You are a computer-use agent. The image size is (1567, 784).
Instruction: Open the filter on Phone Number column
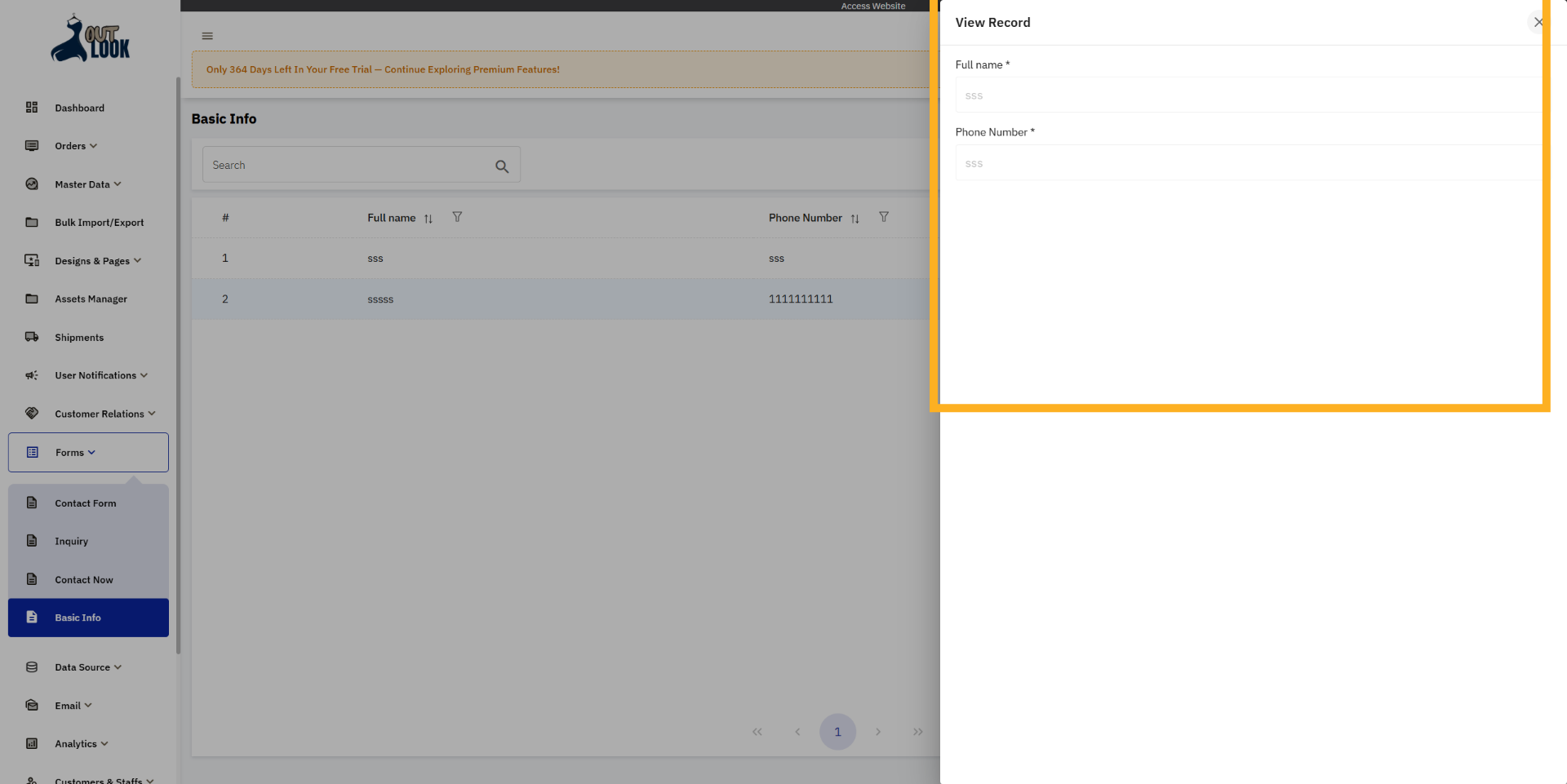pos(884,217)
